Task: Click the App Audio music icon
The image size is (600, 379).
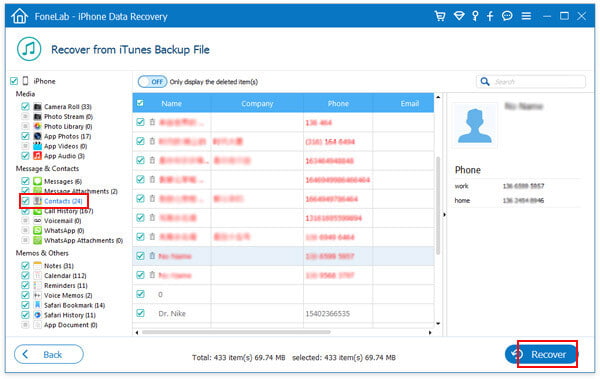Action: (38, 156)
